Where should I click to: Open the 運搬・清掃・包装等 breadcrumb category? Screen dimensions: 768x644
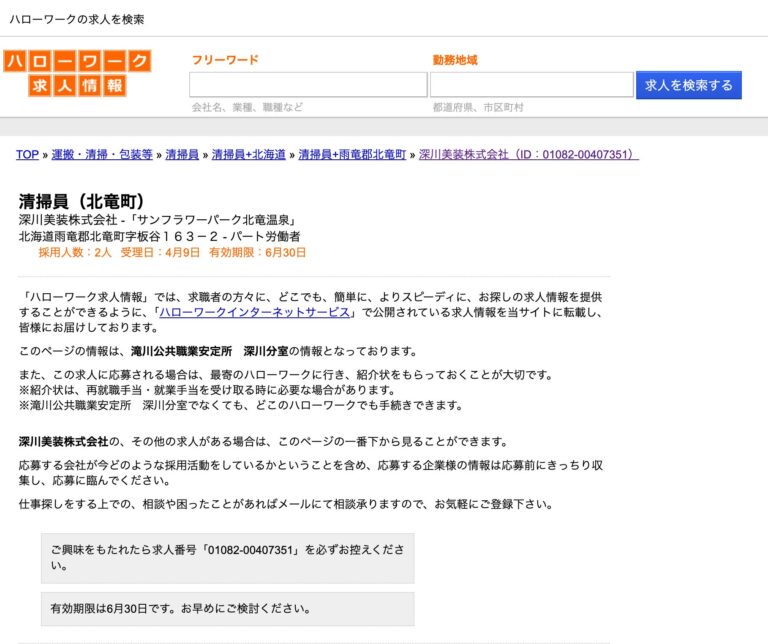coord(102,155)
